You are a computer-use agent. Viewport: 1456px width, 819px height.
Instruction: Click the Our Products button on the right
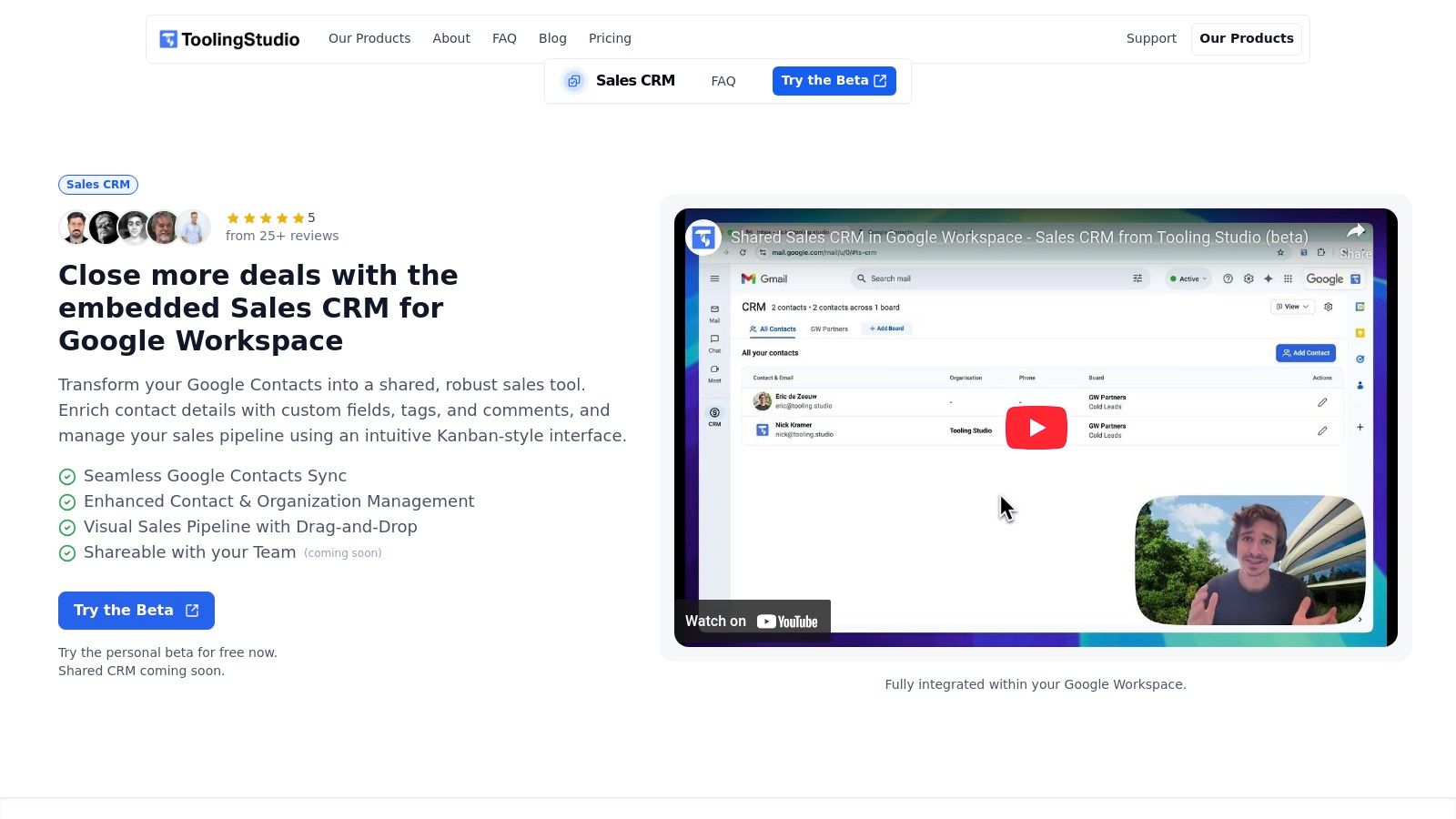click(x=1247, y=38)
